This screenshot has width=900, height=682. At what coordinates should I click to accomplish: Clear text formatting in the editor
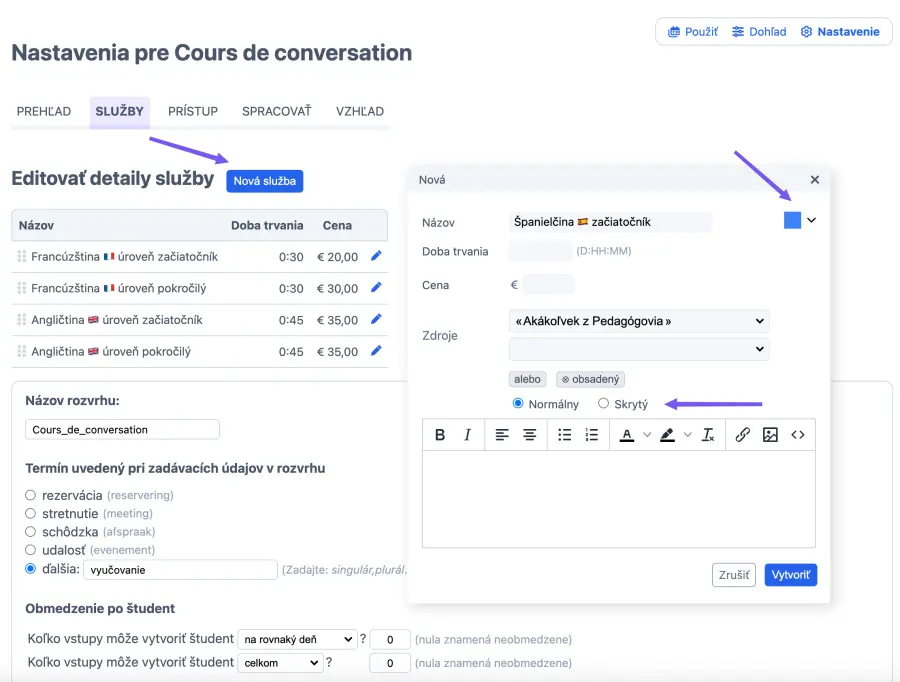click(708, 435)
